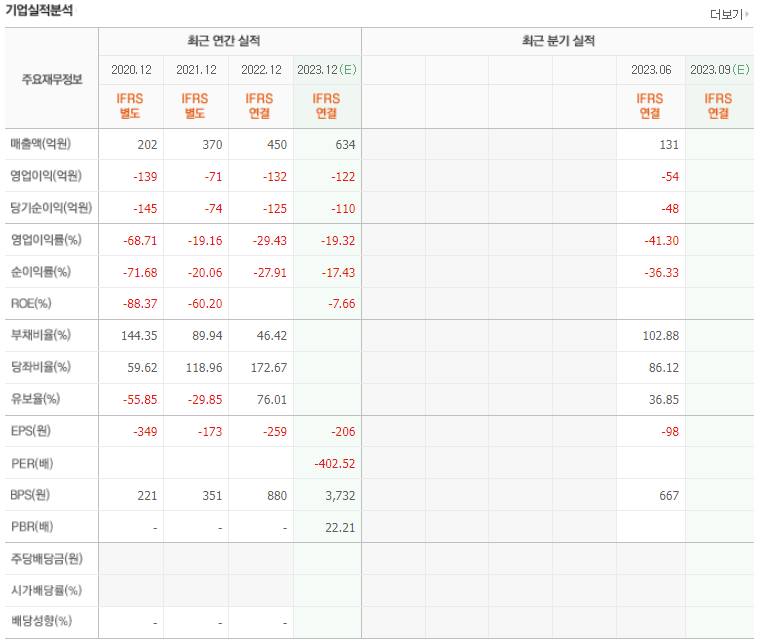The width and height of the screenshot is (763, 642).
Task: Click the quarterly revenue value 131
Action: [x=669, y=145]
